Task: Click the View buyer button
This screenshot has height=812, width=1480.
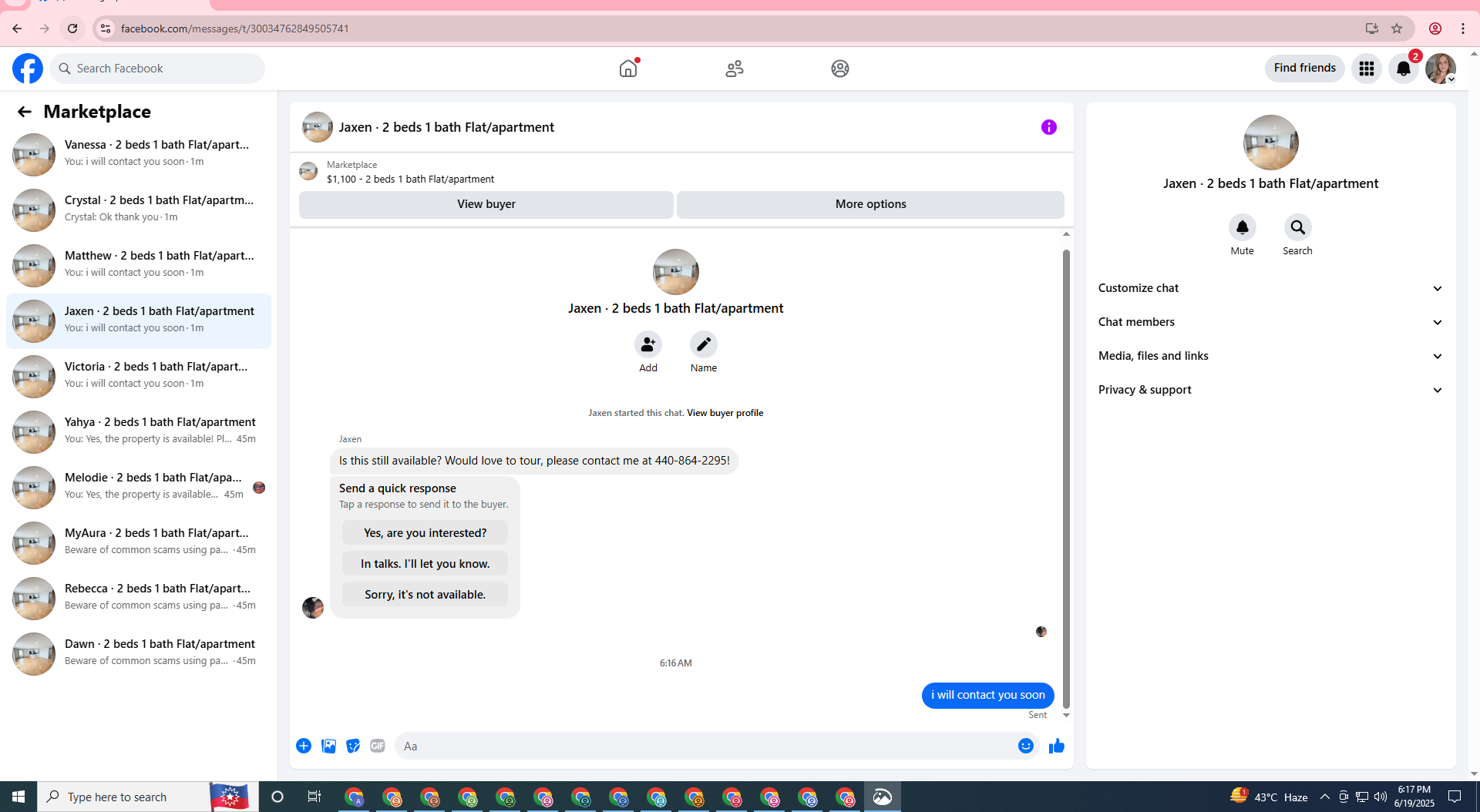Action: tap(486, 204)
